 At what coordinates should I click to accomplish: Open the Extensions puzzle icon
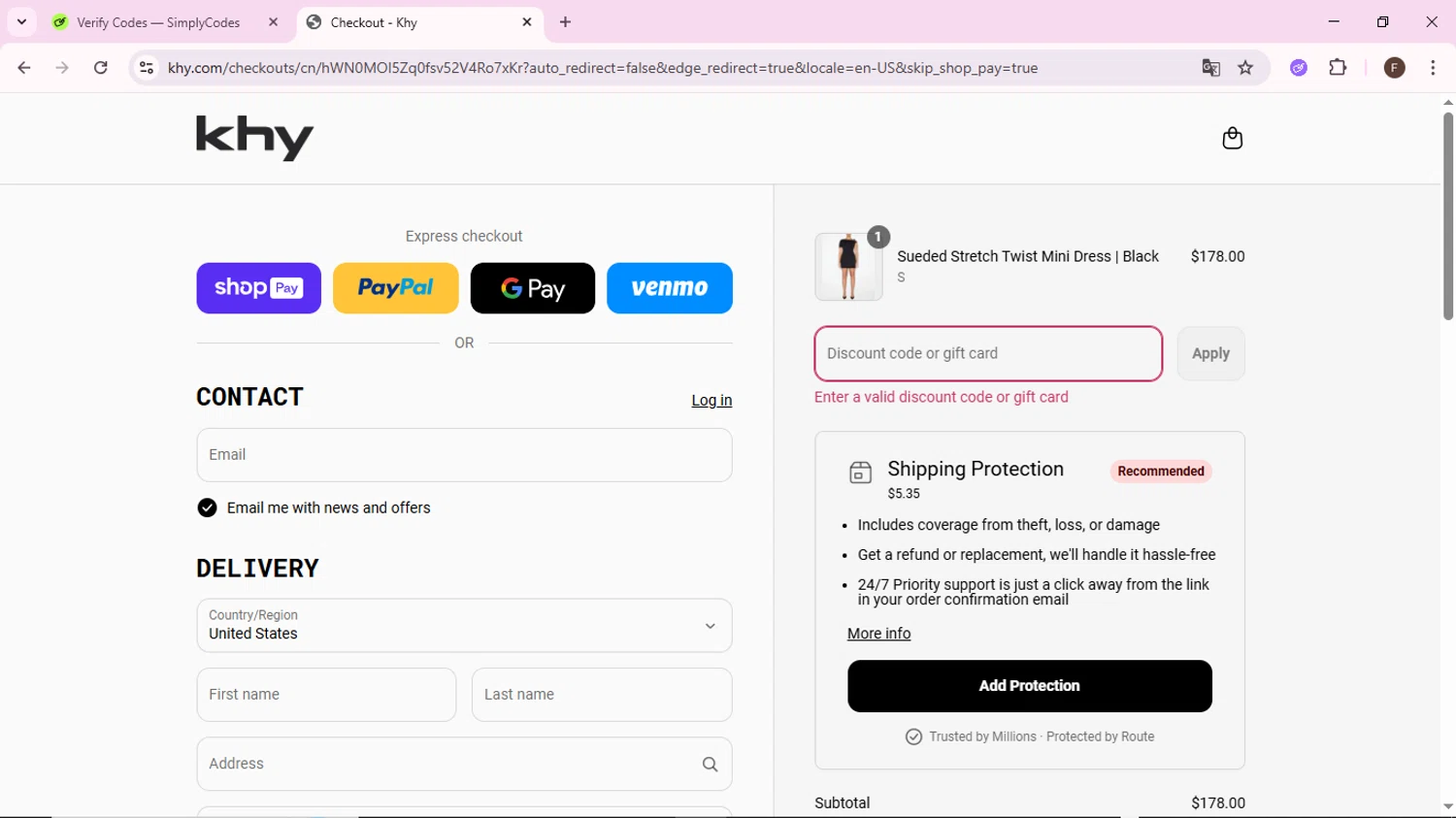pos(1338,68)
